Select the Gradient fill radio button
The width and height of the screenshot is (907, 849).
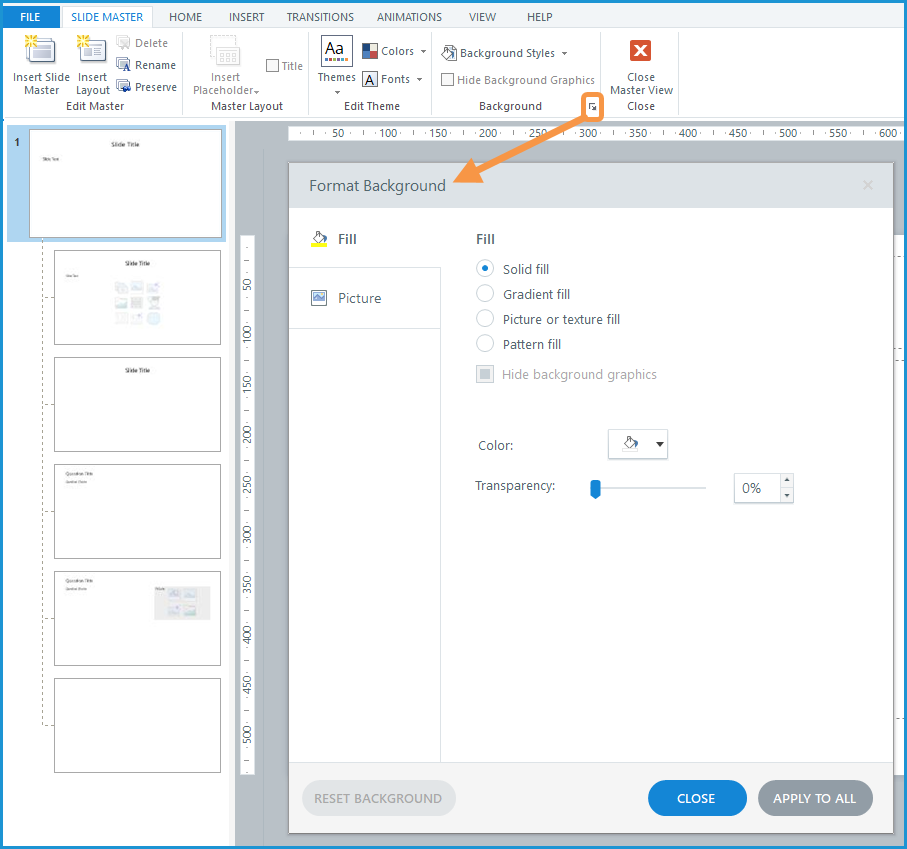[485, 294]
